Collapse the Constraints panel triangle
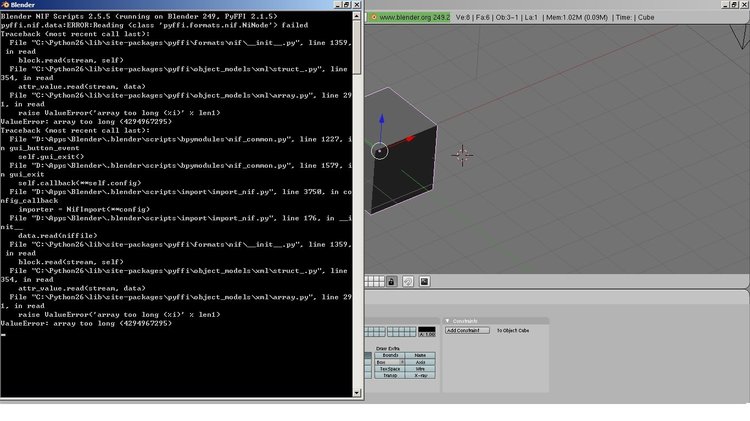This screenshot has width=750, height=421. pyautogui.click(x=447, y=321)
